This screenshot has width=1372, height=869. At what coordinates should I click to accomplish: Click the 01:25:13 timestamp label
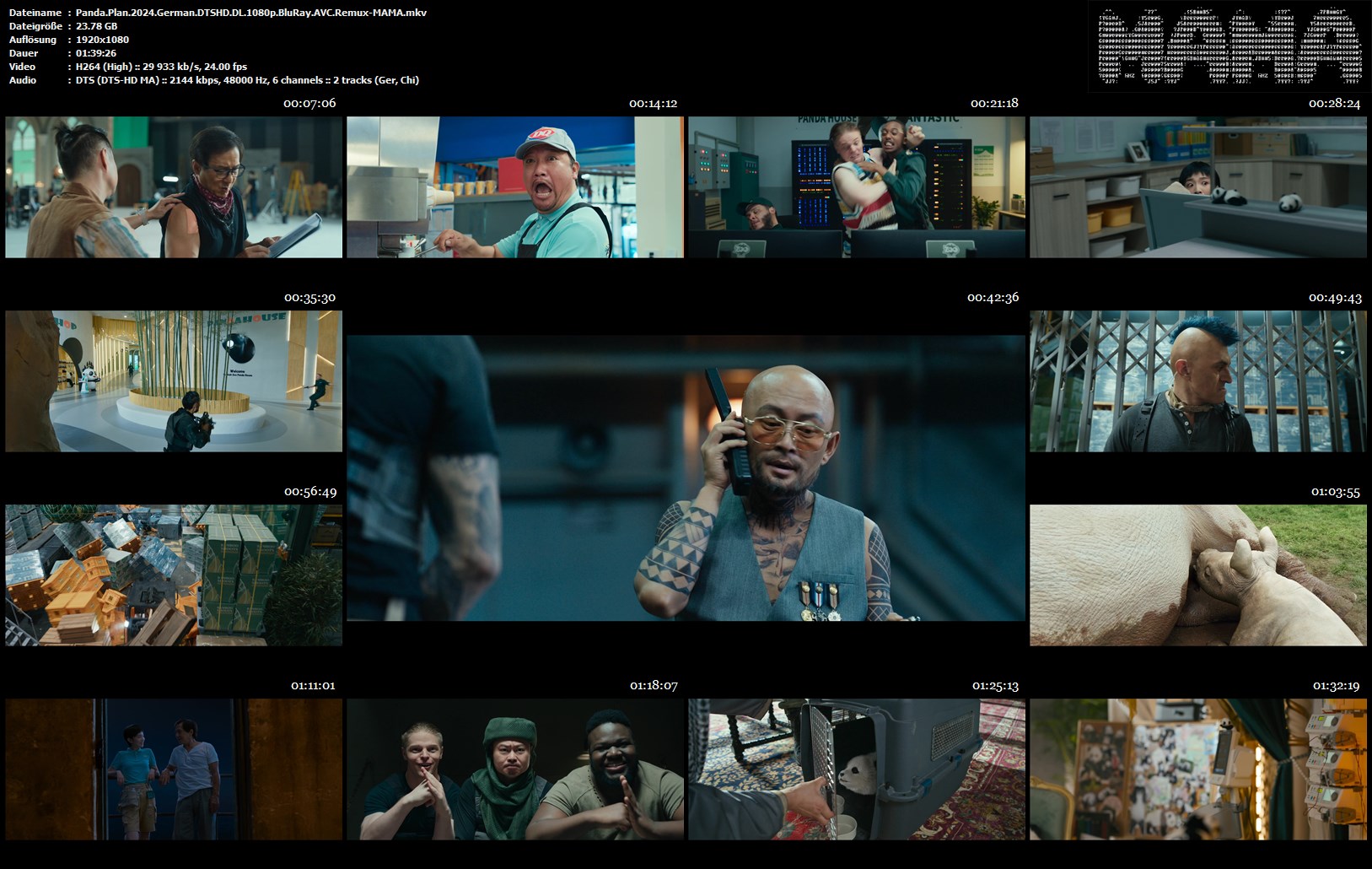click(x=995, y=685)
